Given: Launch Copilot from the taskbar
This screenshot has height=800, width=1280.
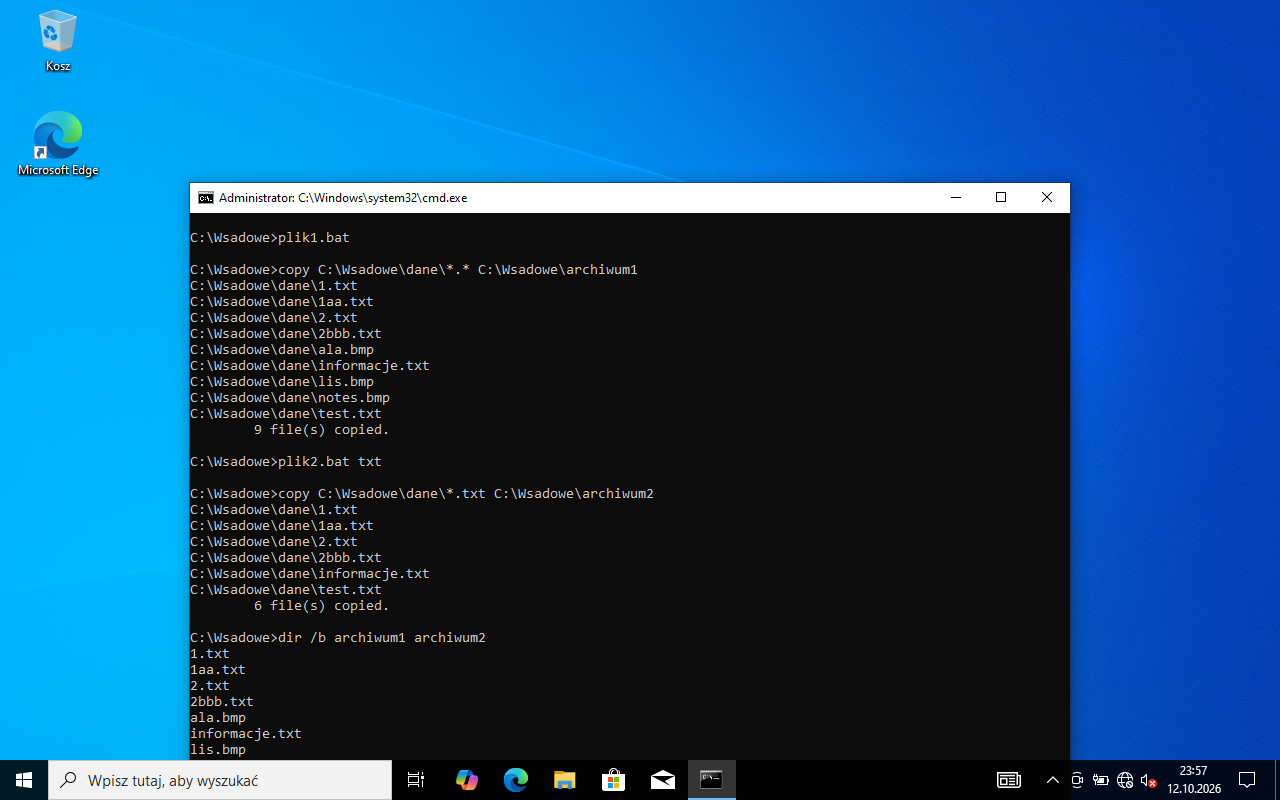Looking at the screenshot, I should (466, 780).
